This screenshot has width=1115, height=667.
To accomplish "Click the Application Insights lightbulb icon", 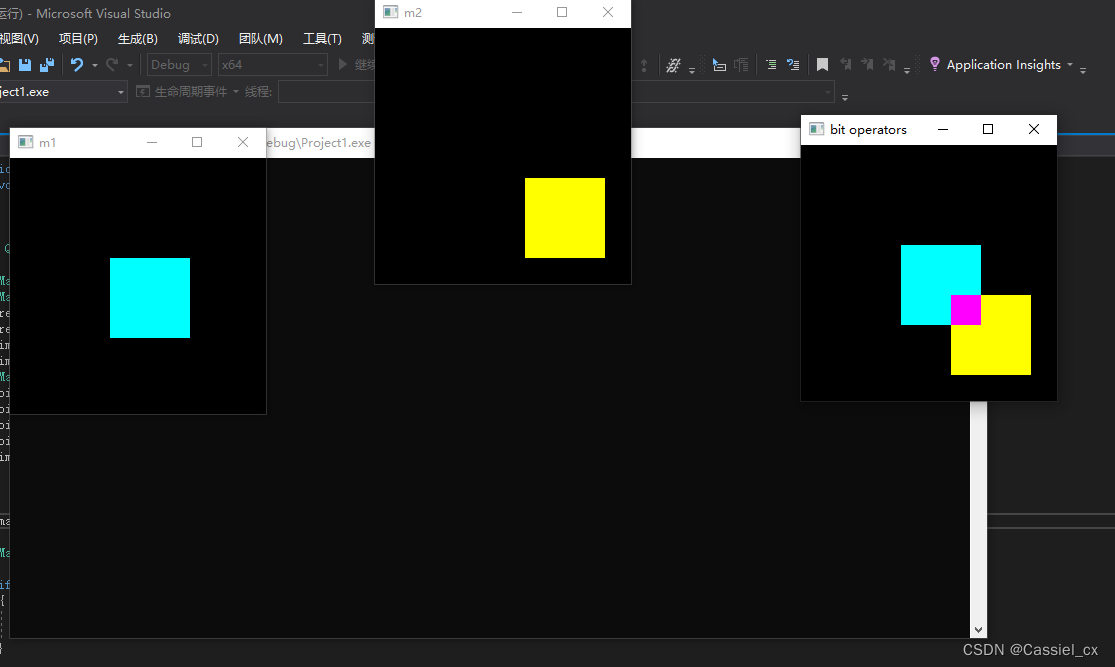I will click(934, 65).
